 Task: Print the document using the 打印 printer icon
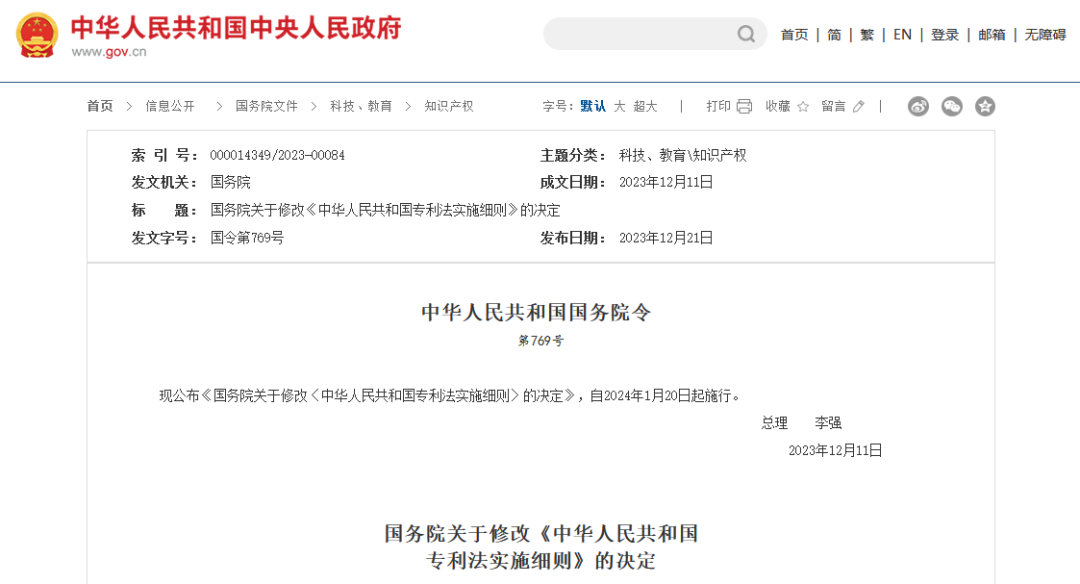click(744, 105)
